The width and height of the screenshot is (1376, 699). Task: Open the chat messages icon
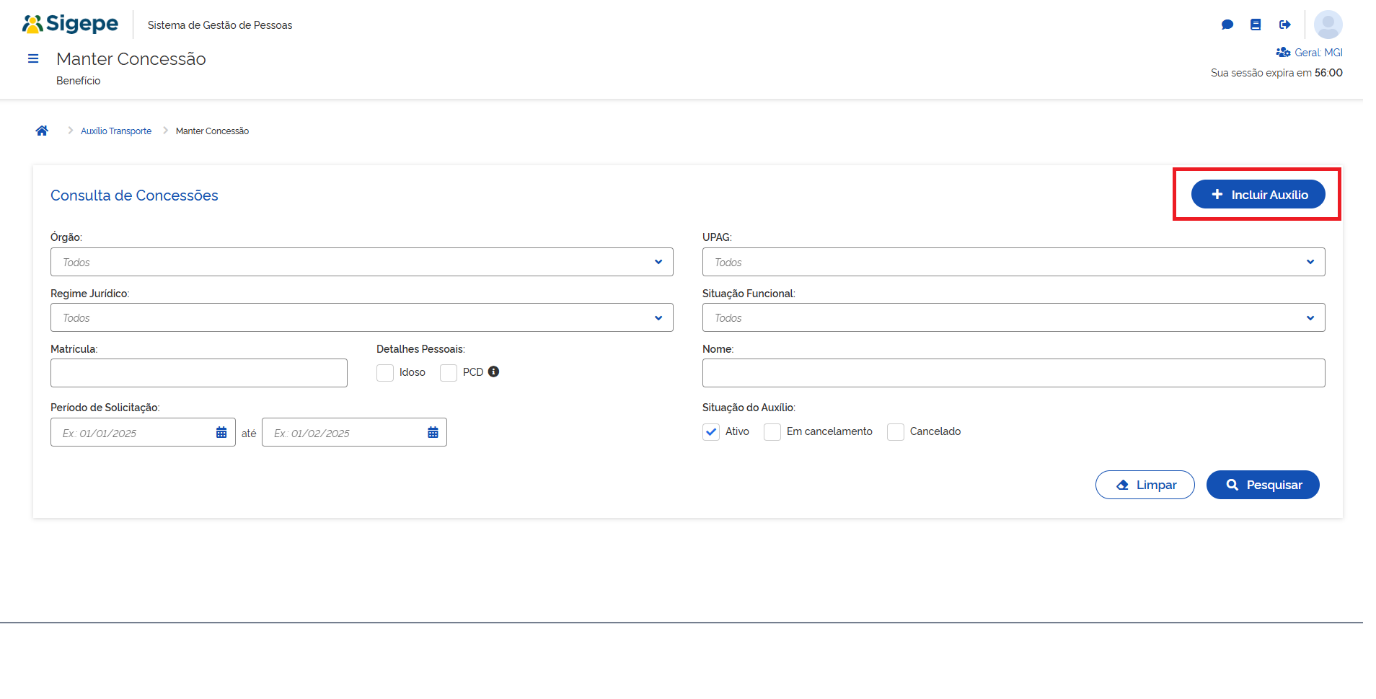[1227, 25]
